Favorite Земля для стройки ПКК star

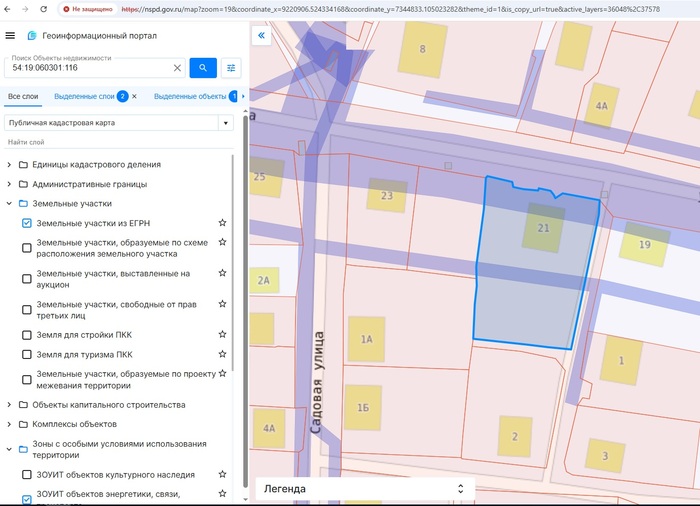point(222,334)
